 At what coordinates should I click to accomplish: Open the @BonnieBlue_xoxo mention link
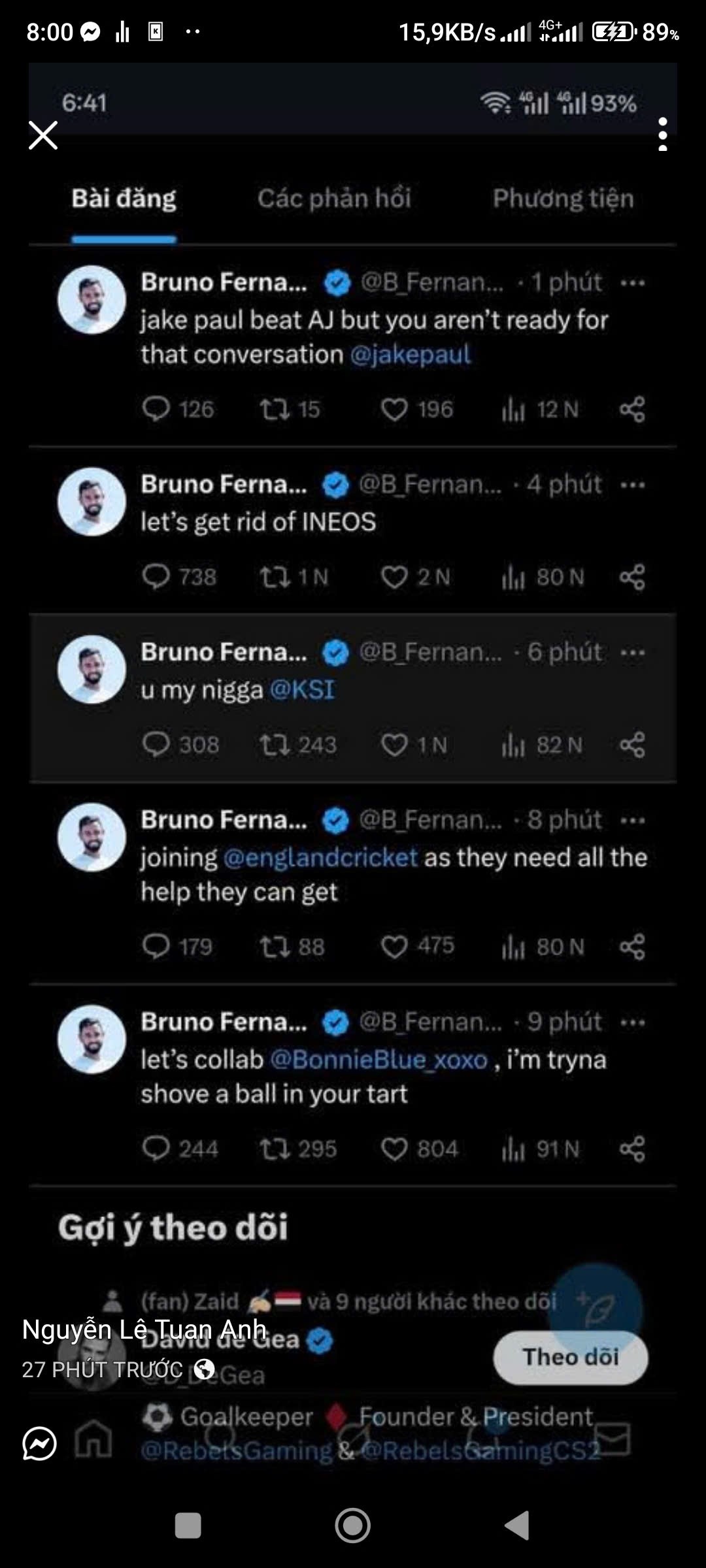point(379,1060)
